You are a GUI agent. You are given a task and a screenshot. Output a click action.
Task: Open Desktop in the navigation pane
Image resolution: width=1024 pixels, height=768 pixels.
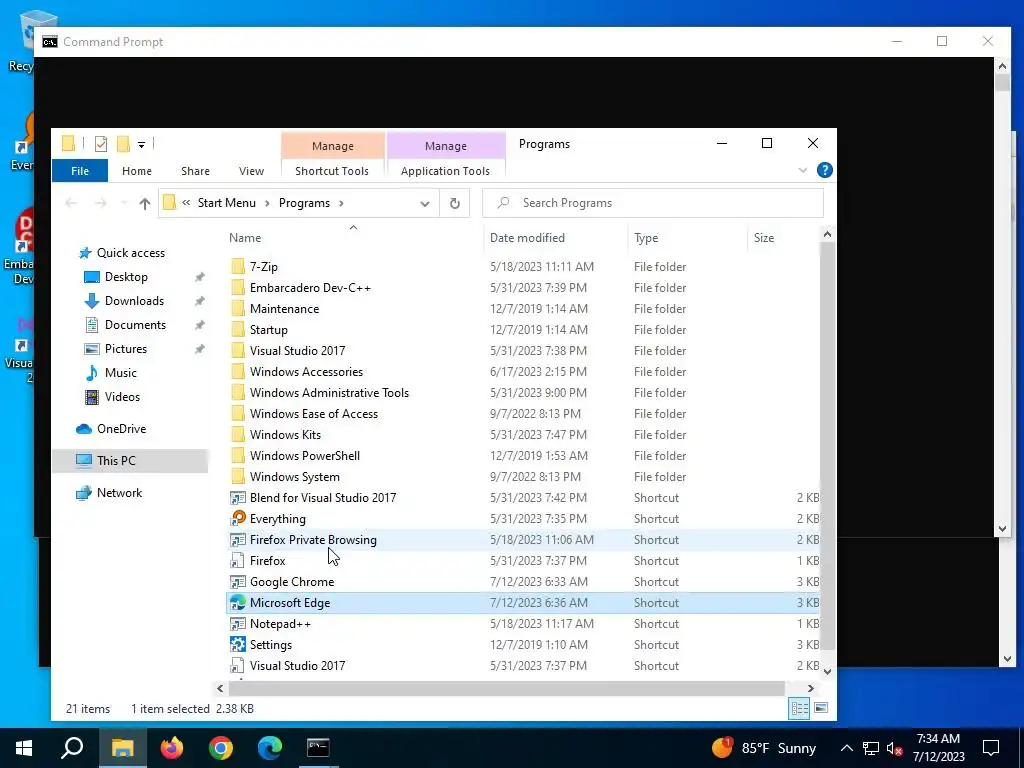126,277
